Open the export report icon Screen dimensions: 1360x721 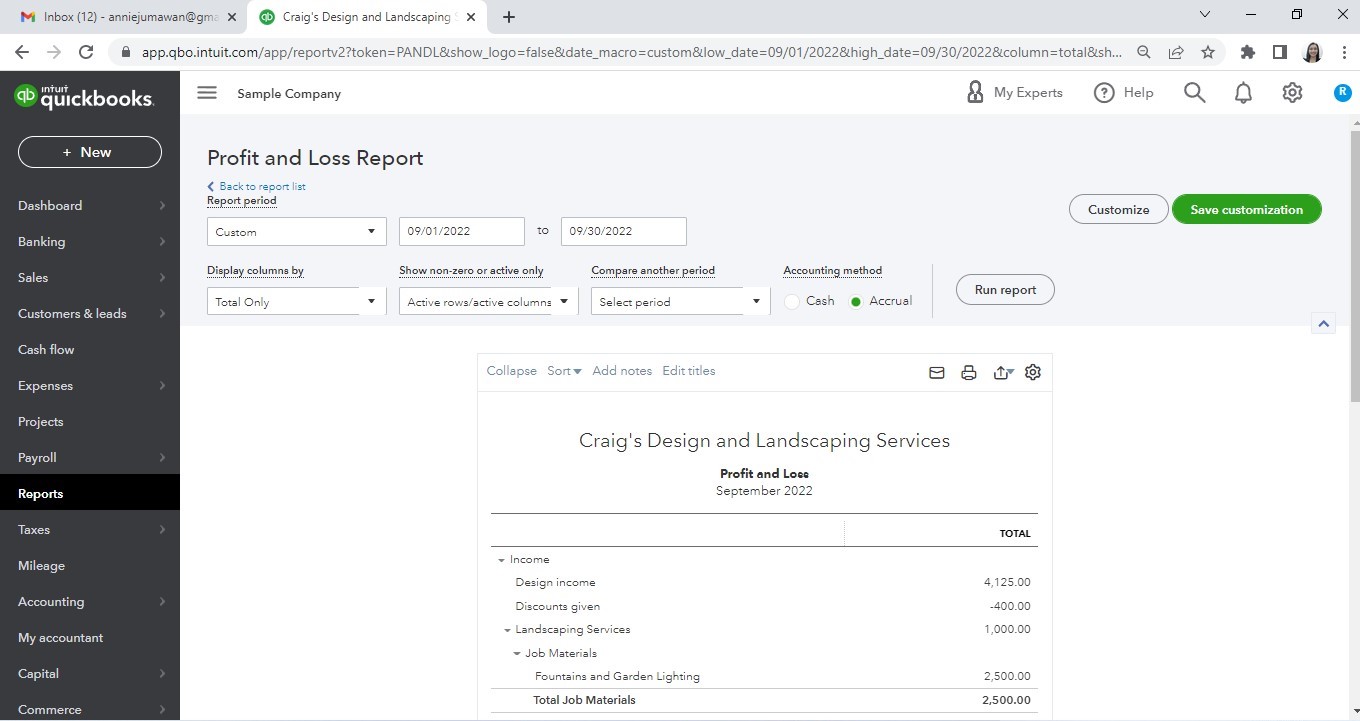pyautogui.click(x=1002, y=372)
